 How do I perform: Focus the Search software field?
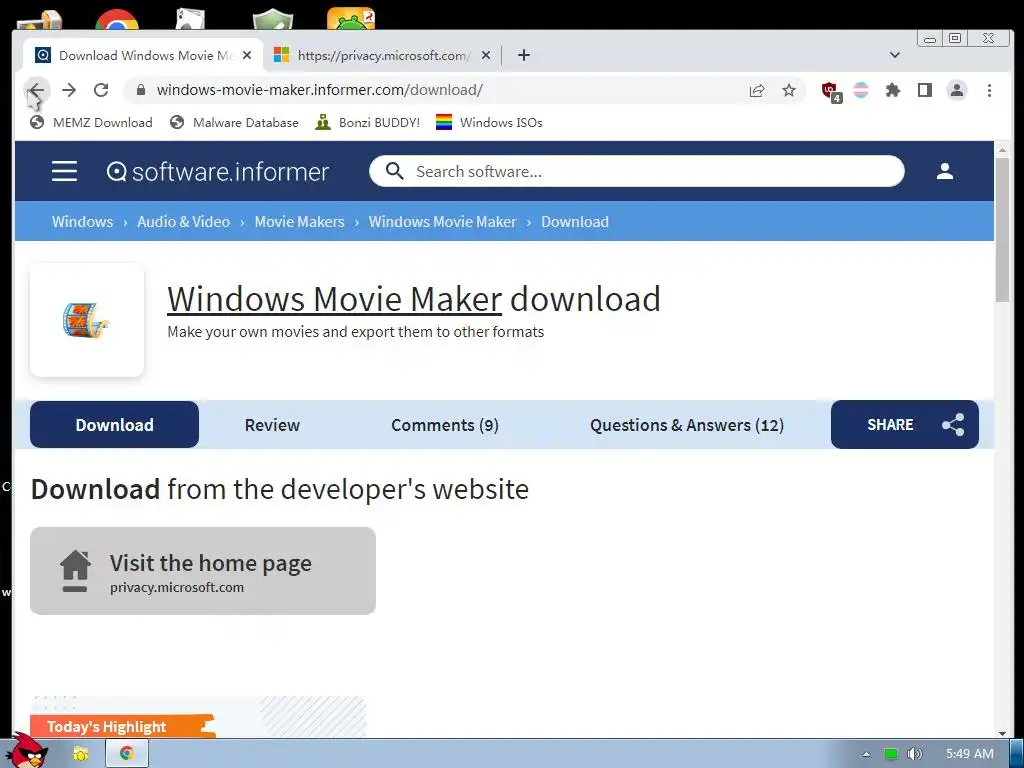tap(637, 171)
